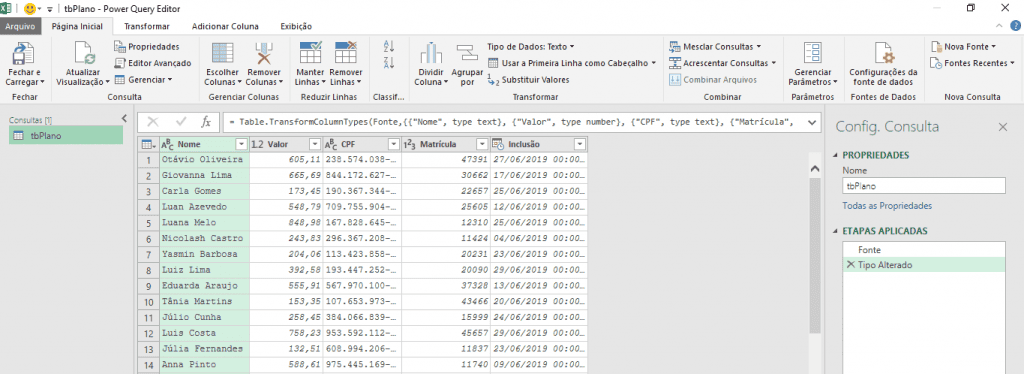Open the Quick Access Toolbar customize arrow
Viewport: 1024px width, 374px height.
pyautogui.click(x=50, y=10)
